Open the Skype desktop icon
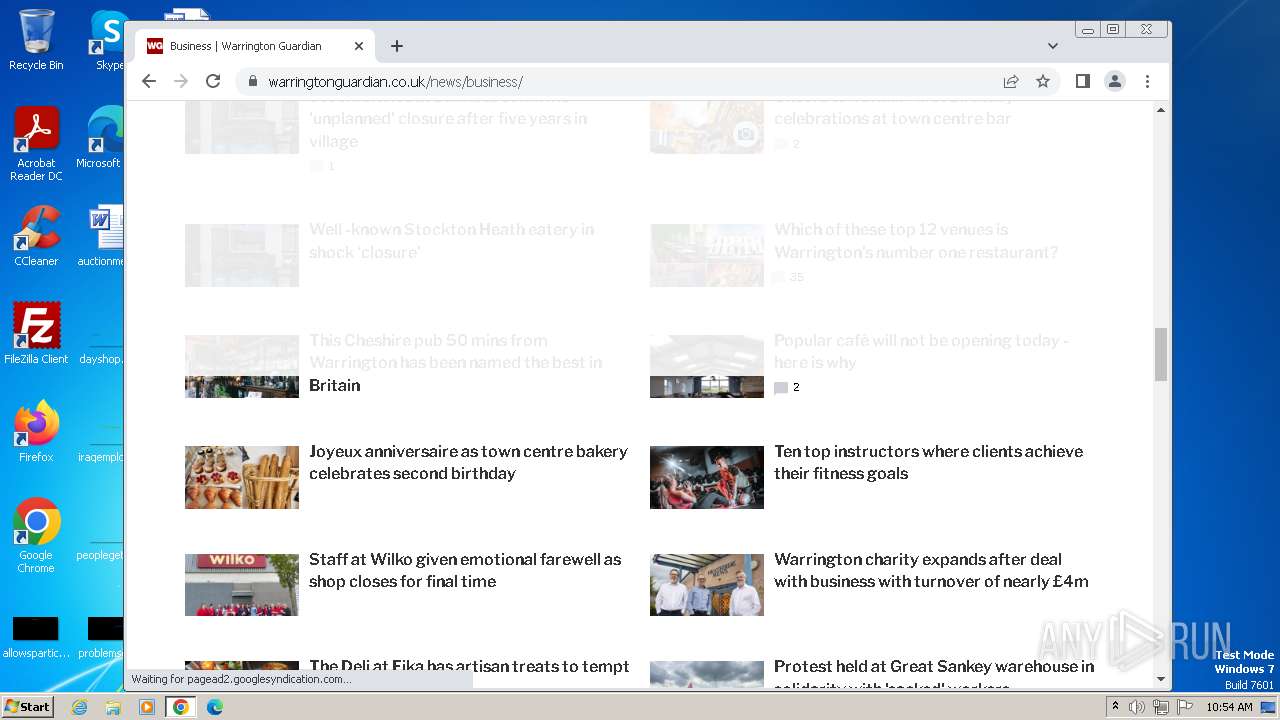Screen dimensions: 1280x720 click(x=108, y=40)
